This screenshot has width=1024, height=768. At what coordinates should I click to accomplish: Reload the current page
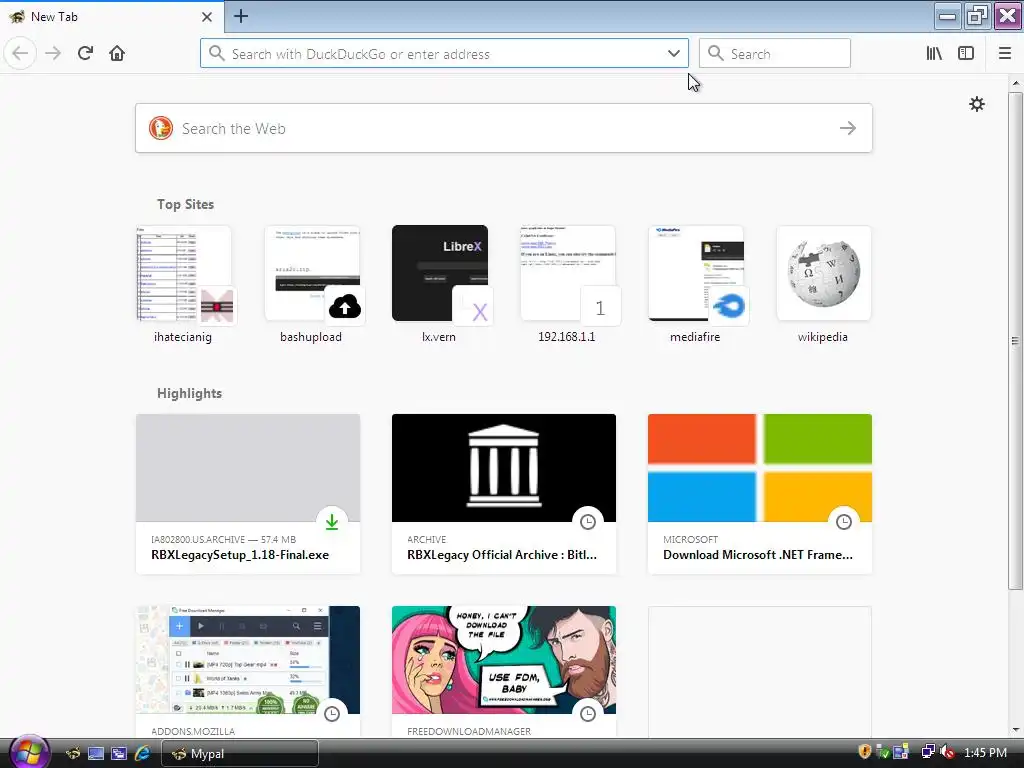pos(85,53)
